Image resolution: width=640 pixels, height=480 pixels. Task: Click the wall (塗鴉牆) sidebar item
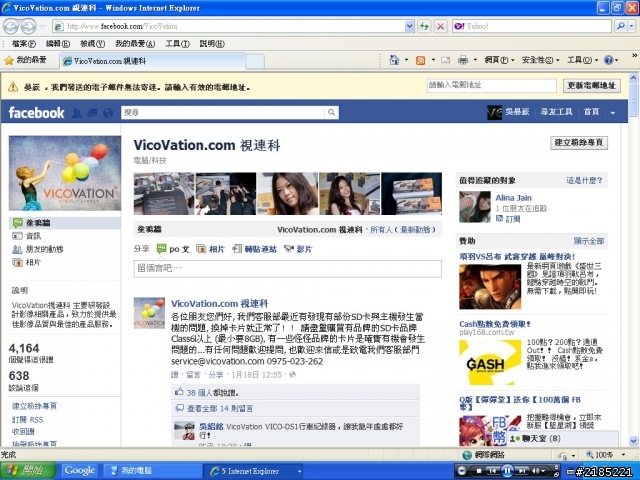64,223
